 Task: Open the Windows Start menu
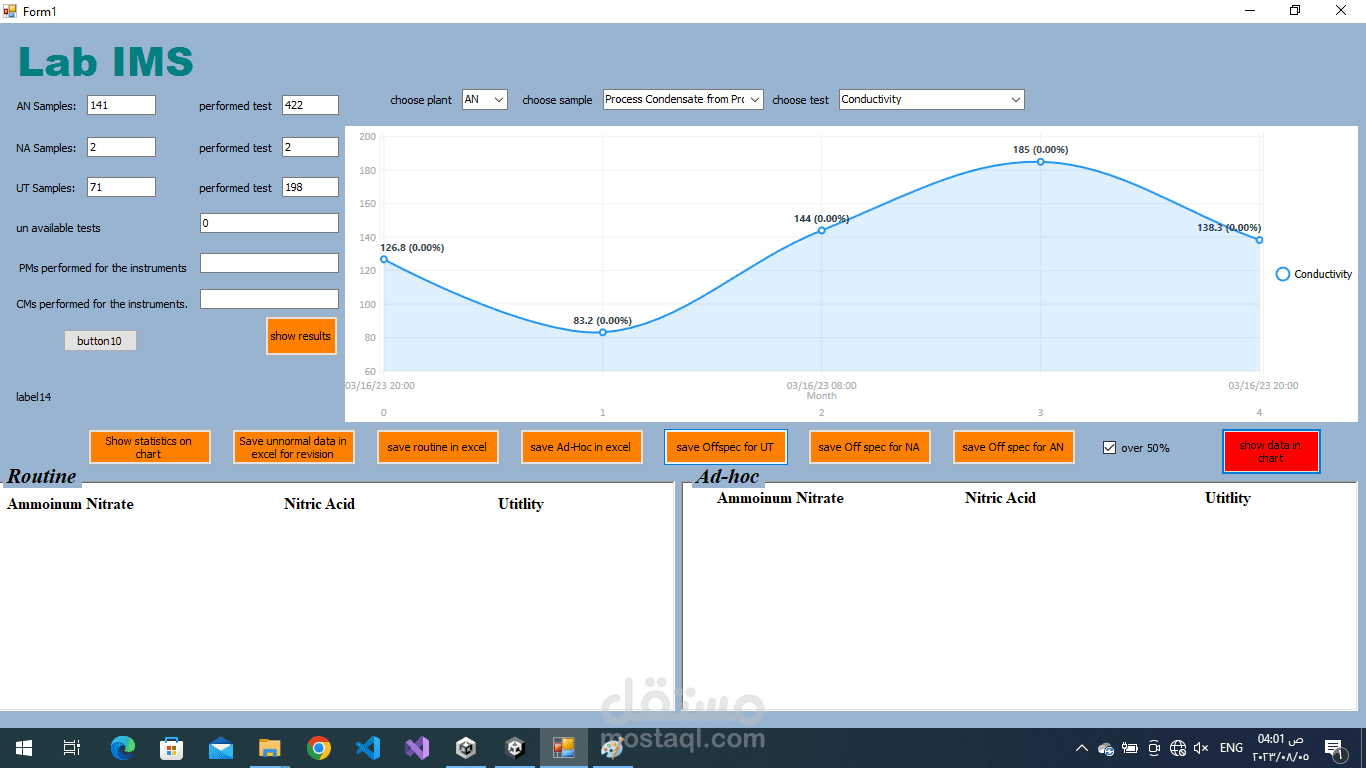[24, 748]
